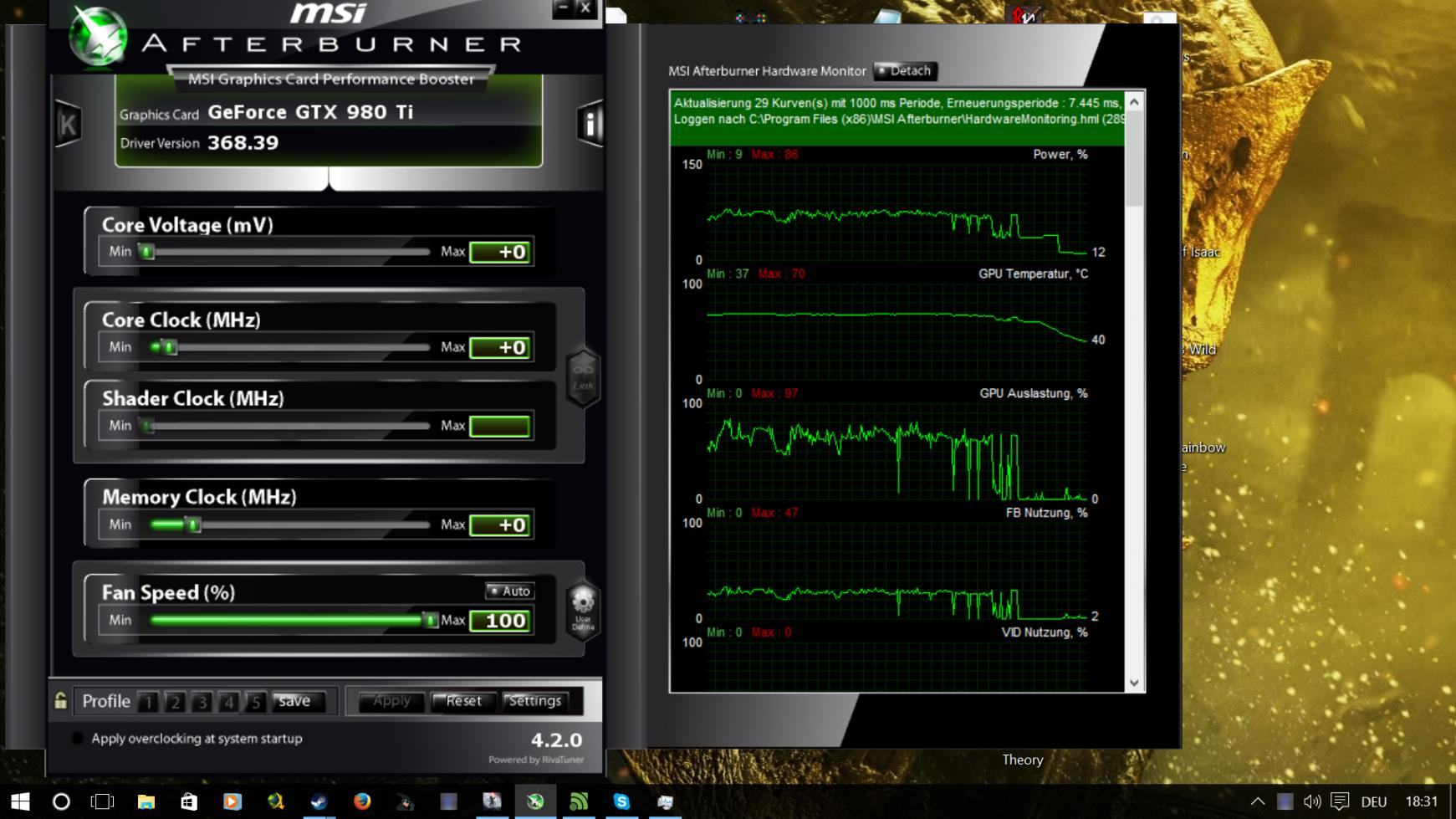The width and height of the screenshot is (1456, 819).
Task: Click the MSI Afterburner taskbar icon
Action: 535,801
